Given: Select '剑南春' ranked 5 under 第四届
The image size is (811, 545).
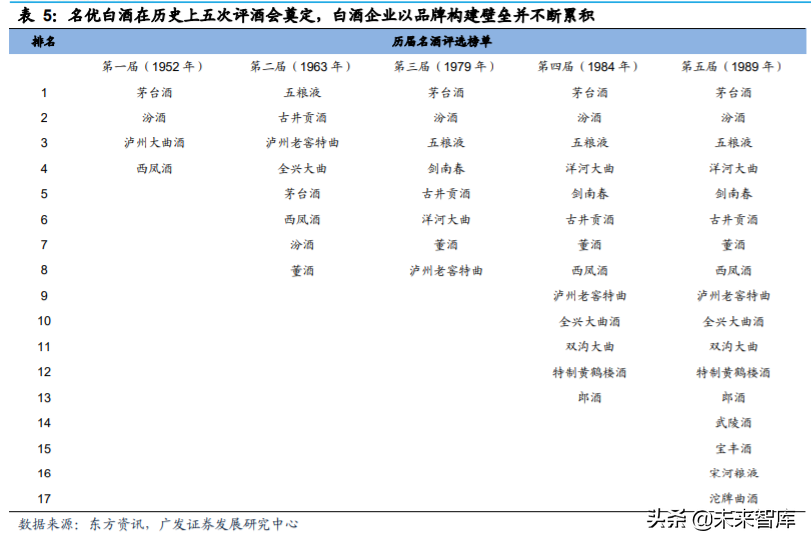Looking at the screenshot, I should click(x=590, y=194).
